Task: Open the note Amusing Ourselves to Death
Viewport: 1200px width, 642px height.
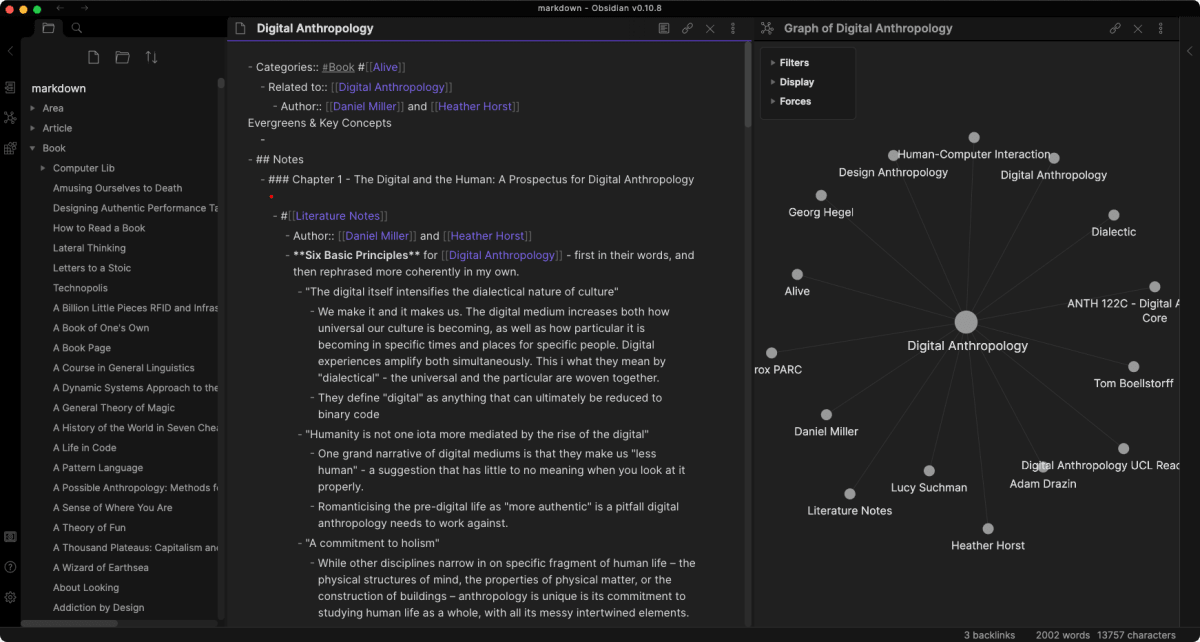Action: pyautogui.click(x=117, y=188)
